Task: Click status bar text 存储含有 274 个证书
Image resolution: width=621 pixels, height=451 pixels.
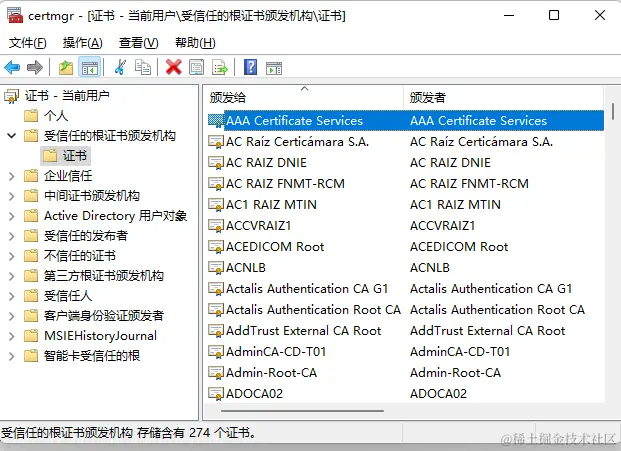Action: [196, 432]
